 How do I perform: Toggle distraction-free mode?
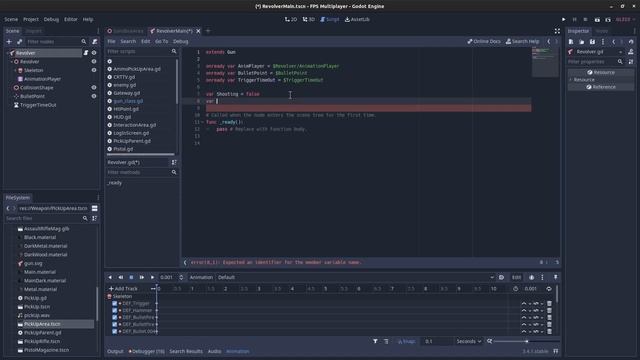[557, 31]
